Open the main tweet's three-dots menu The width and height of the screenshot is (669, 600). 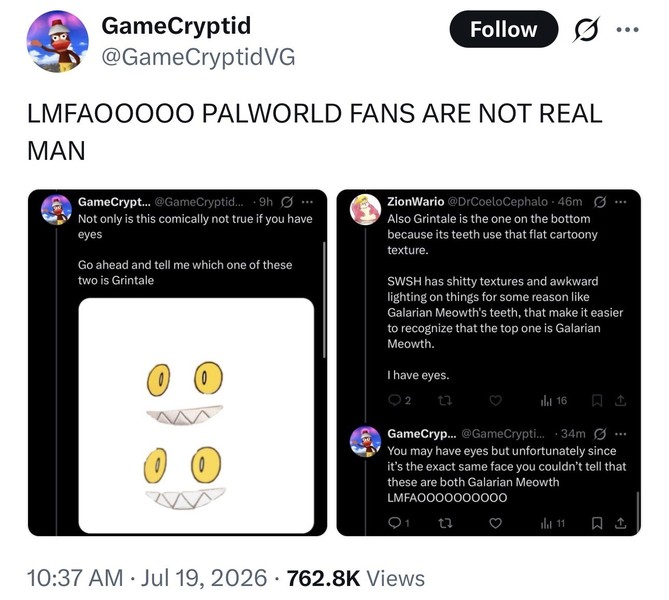(x=628, y=29)
